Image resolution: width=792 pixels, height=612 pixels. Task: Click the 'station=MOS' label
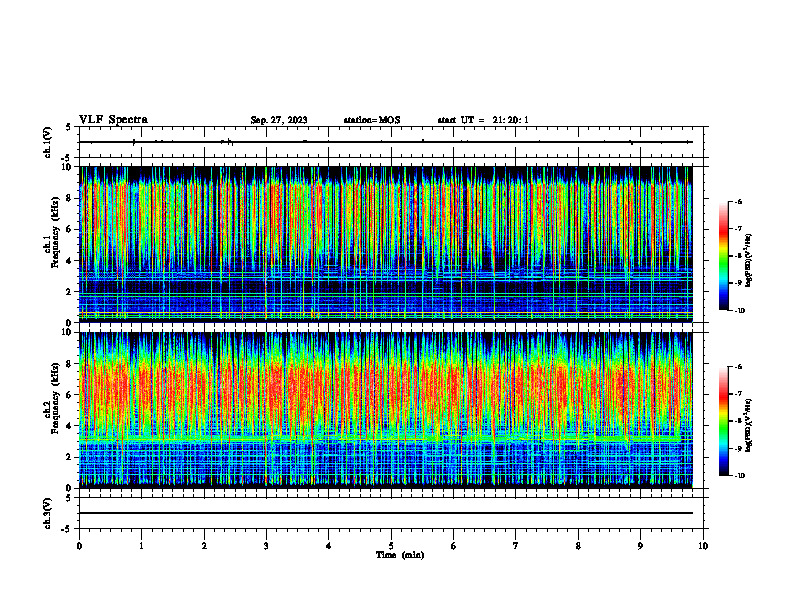pos(372,120)
